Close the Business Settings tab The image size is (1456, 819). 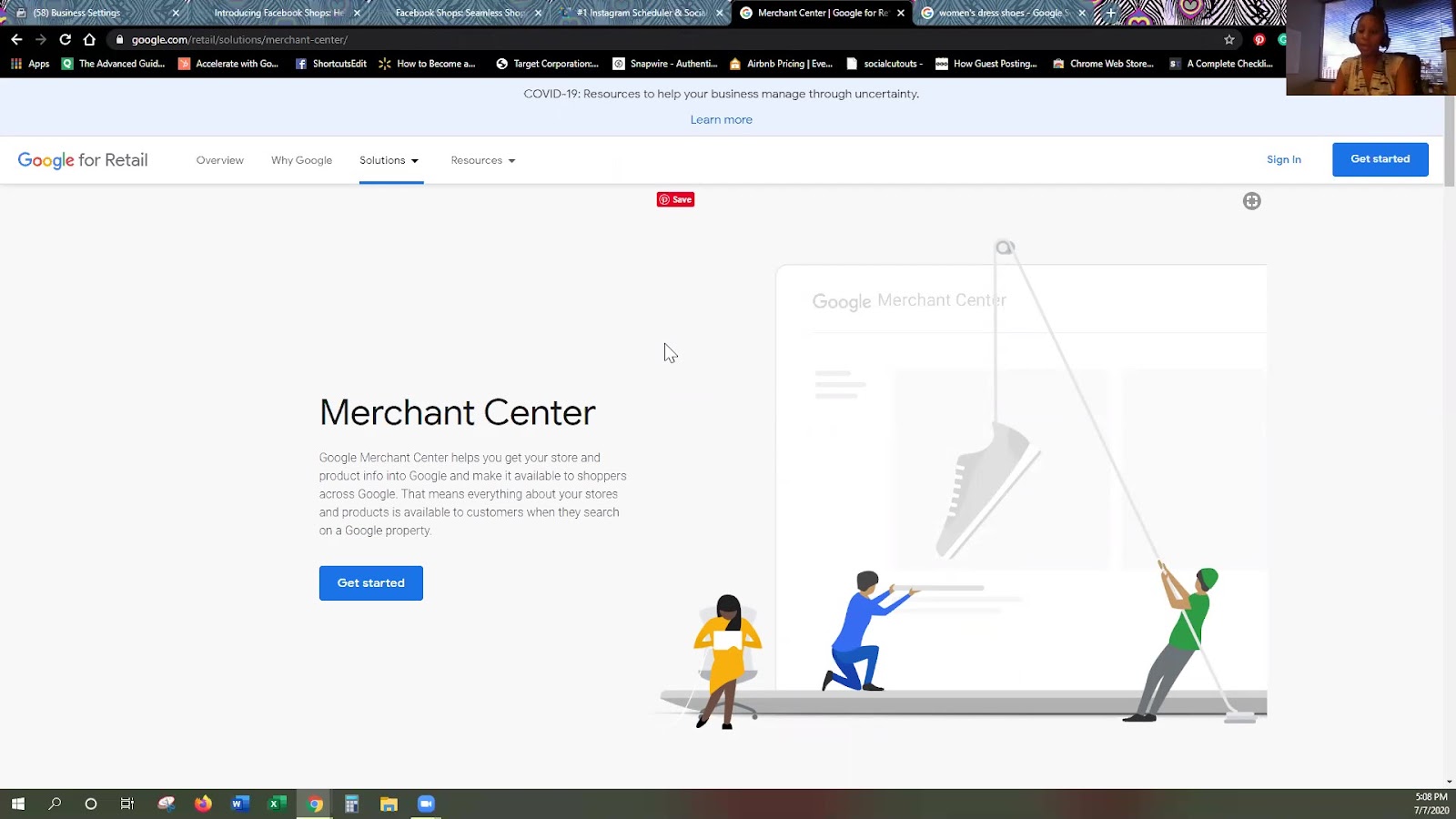click(x=176, y=13)
